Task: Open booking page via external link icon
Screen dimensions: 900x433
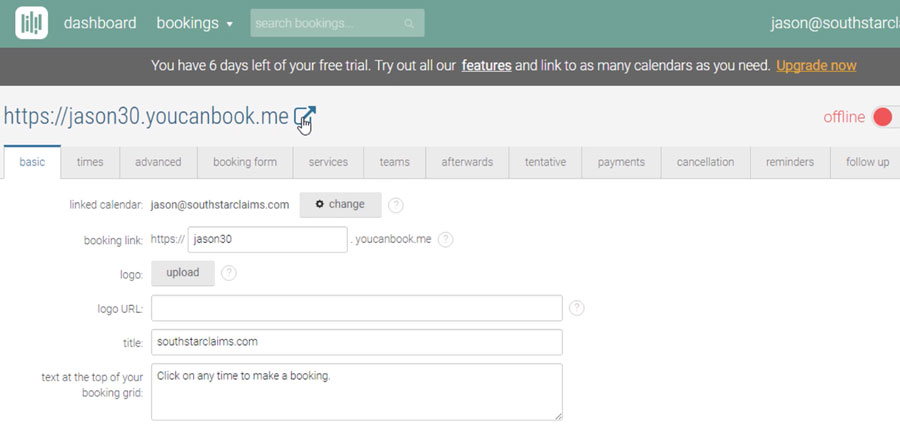Action: tap(305, 117)
